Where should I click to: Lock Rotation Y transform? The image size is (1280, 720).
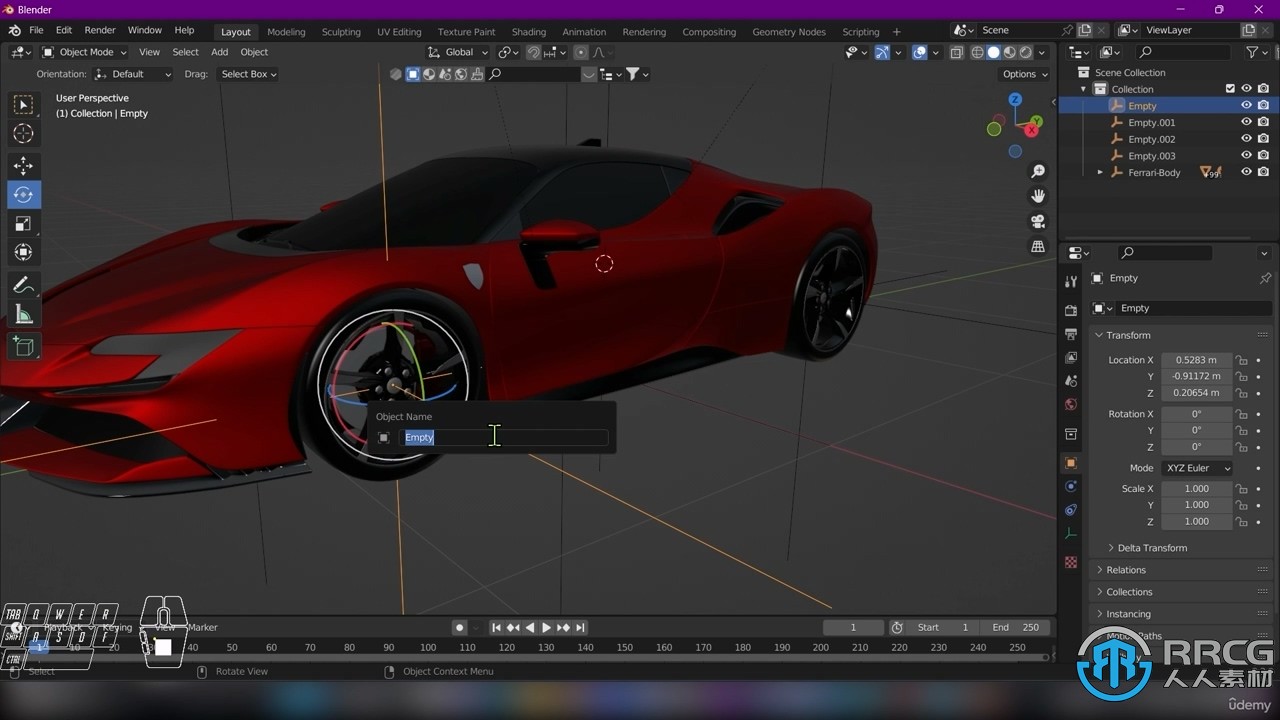point(1241,430)
